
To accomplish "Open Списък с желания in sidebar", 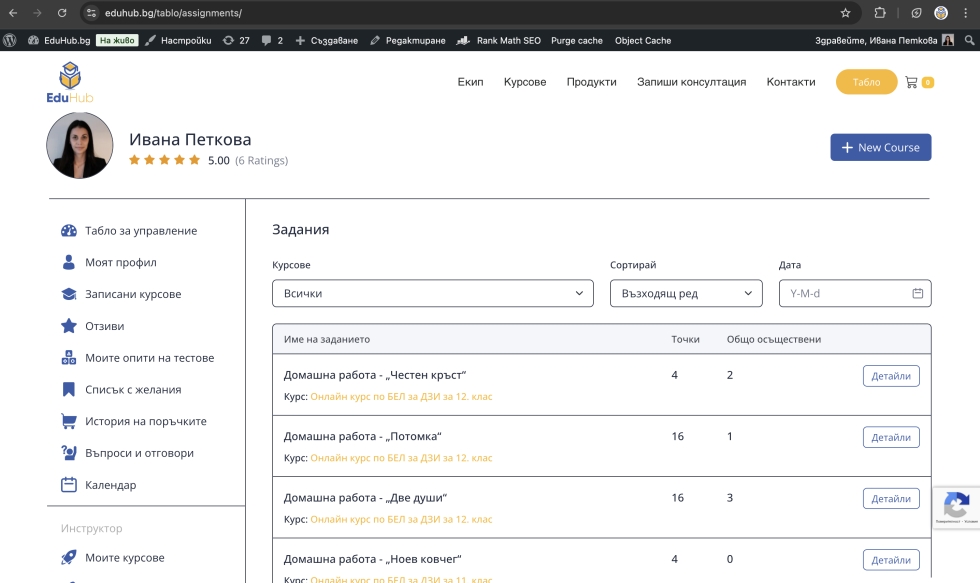I will (132, 390).
